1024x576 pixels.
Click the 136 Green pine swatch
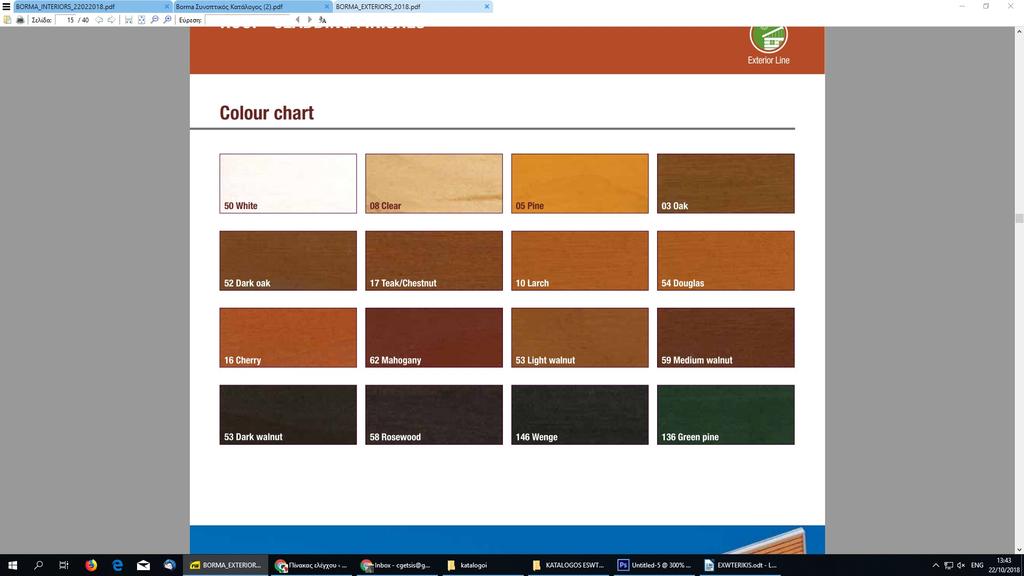click(726, 415)
